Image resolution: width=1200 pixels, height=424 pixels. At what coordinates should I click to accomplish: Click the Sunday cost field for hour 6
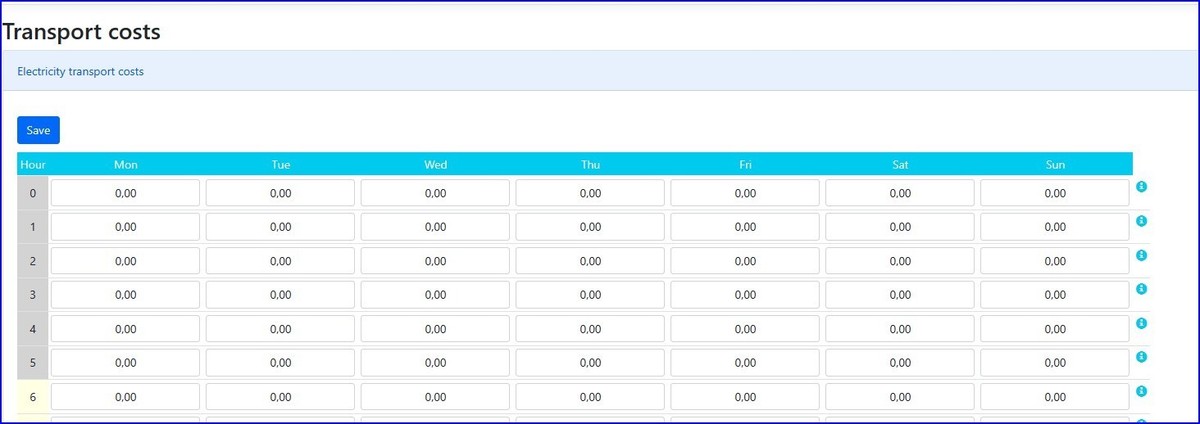click(x=1055, y=397)
